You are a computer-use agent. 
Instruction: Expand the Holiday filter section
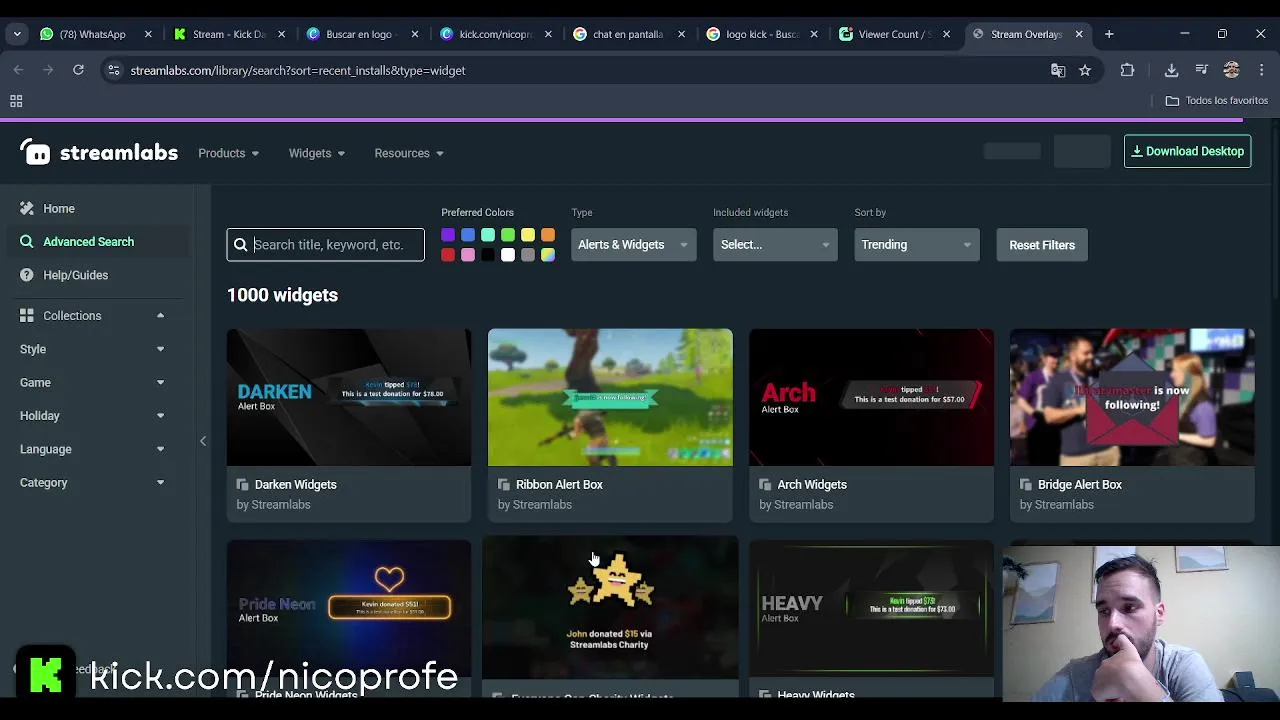pos(160,416)
